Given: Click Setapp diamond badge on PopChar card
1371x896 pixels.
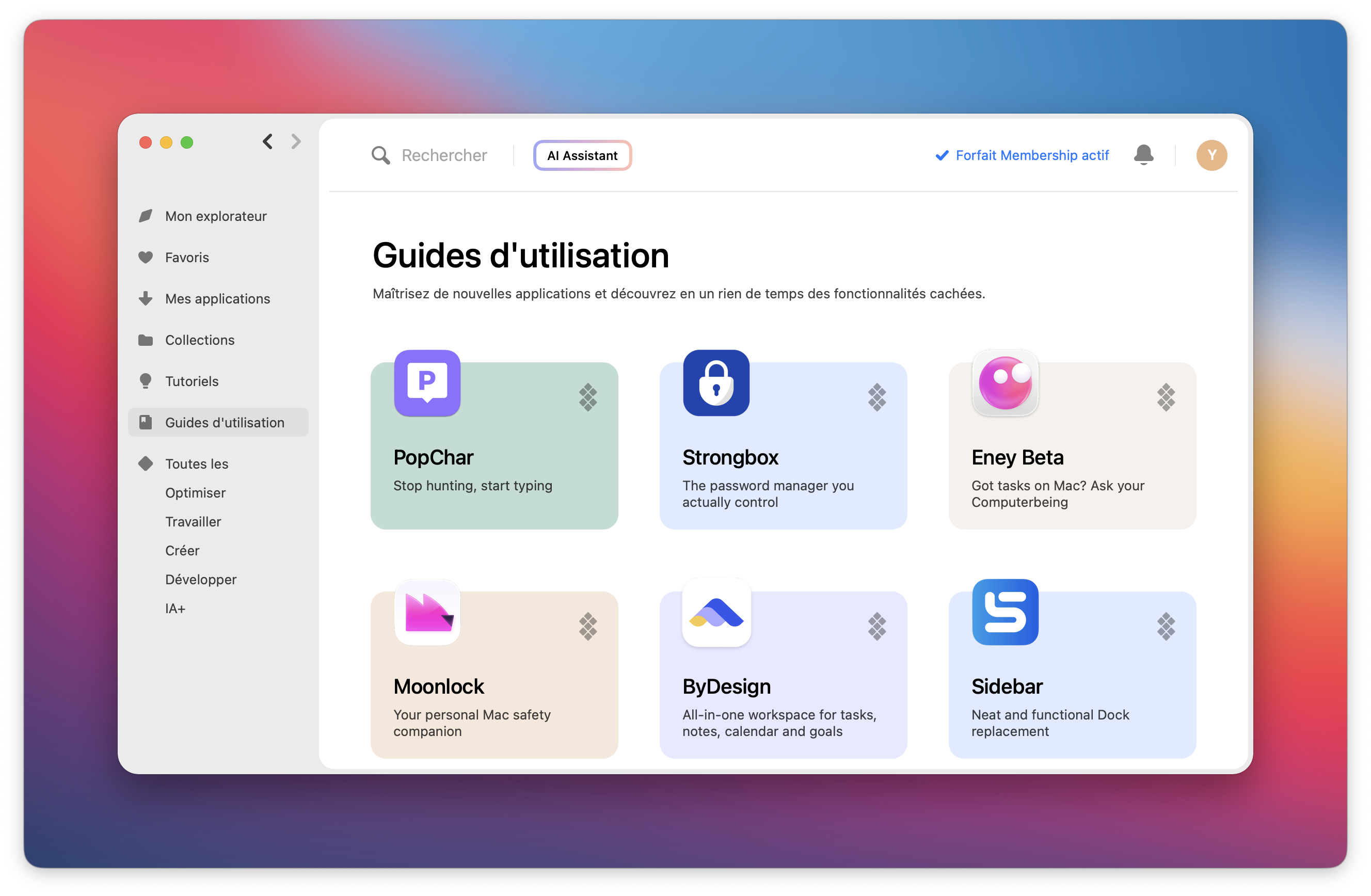Looking at the screenshot, I should point(588,397).
